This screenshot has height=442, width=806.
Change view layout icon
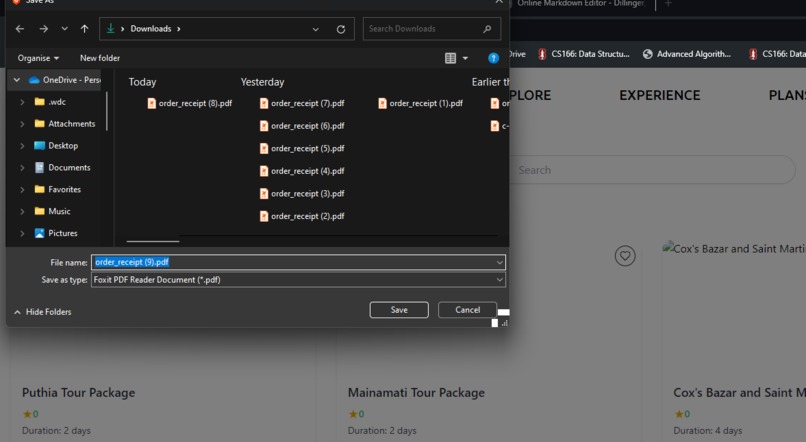(450, 58)
